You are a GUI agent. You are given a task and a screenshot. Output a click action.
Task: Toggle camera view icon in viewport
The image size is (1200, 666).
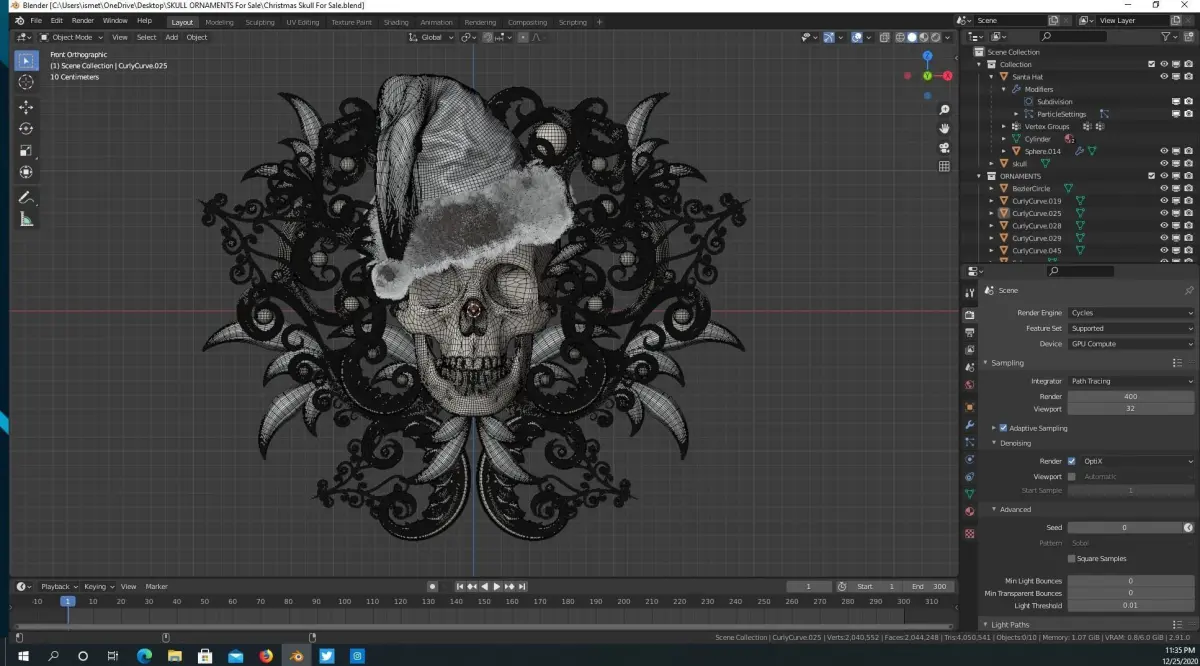pyautogui.click(x=944, y=148)
